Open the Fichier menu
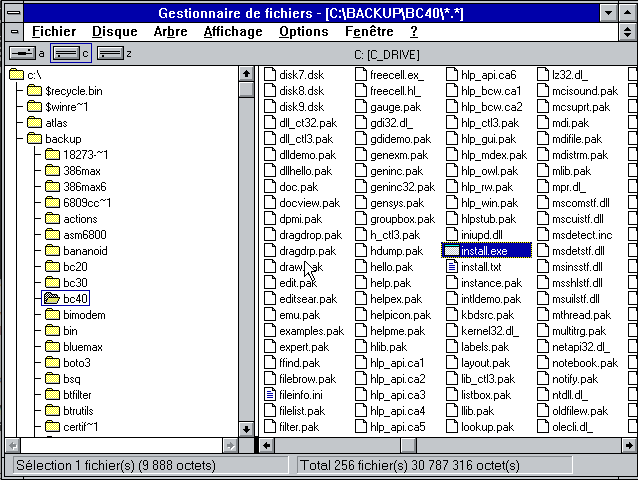638x480 pixels. pos(53,32)
